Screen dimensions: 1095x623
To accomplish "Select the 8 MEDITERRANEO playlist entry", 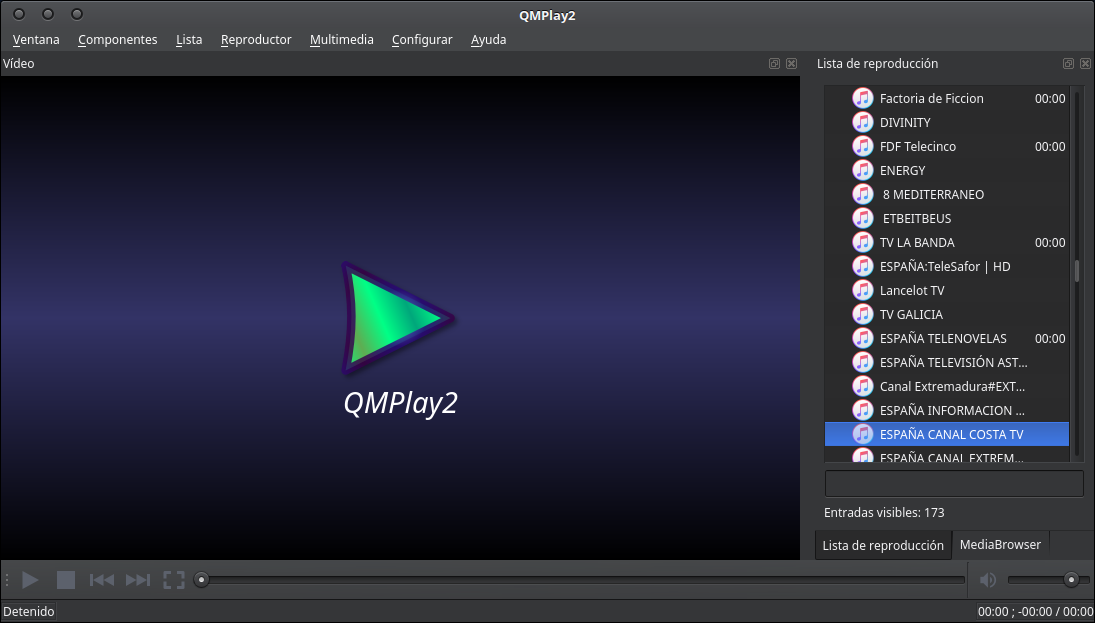I will (947, 194).
